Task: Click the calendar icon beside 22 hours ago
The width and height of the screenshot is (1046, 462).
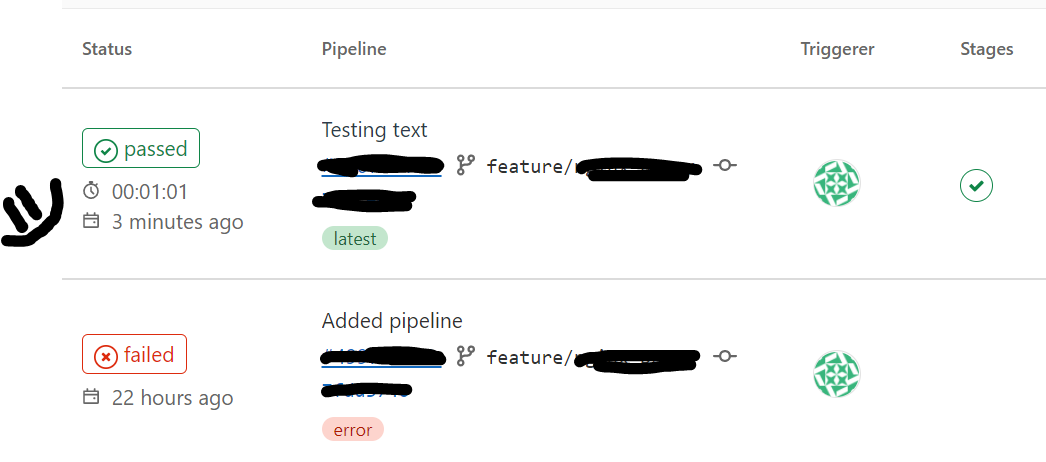Action: [91, 397]
